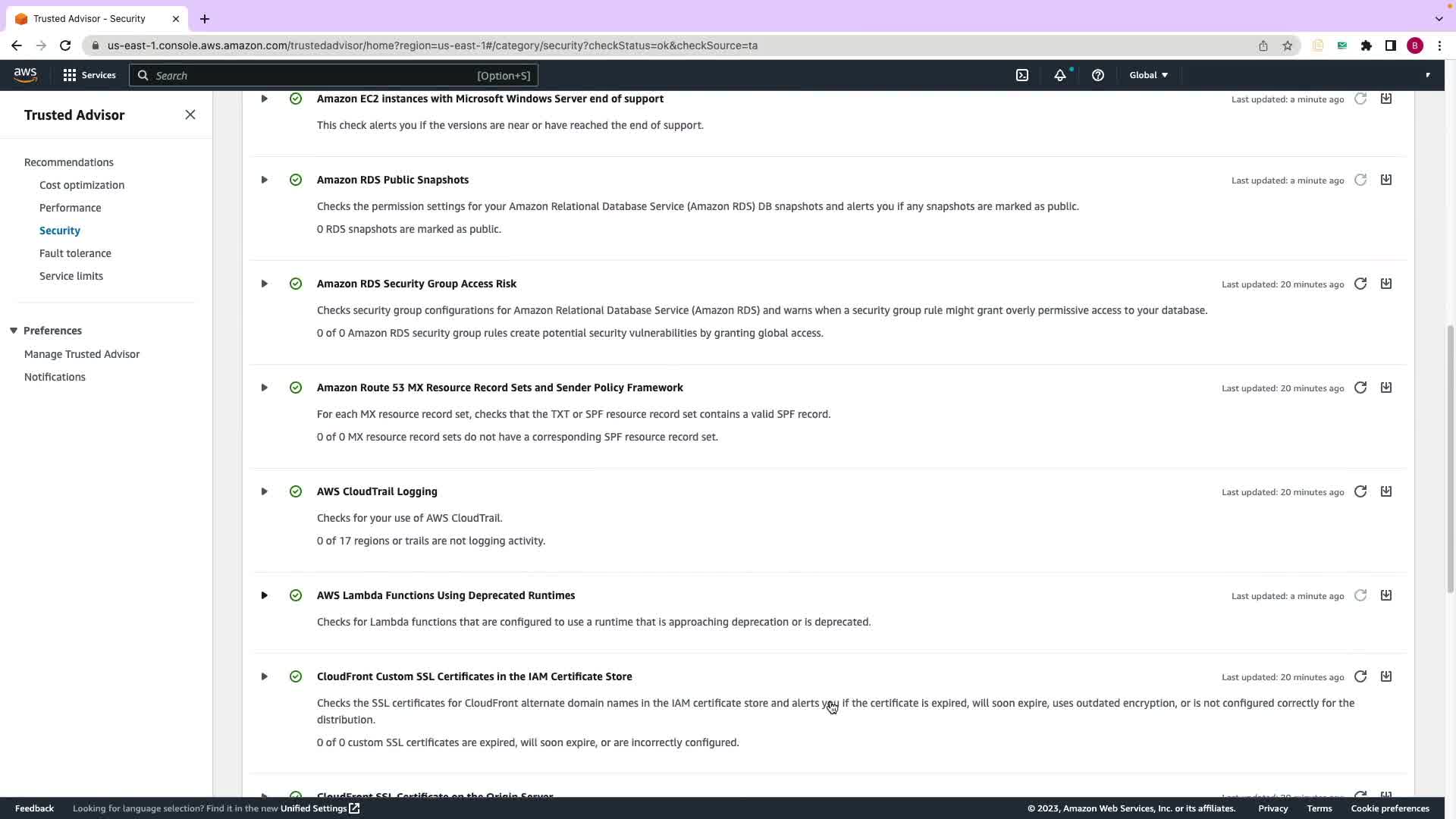Select Fault tolerance in the sidebar

coord(75,253)
